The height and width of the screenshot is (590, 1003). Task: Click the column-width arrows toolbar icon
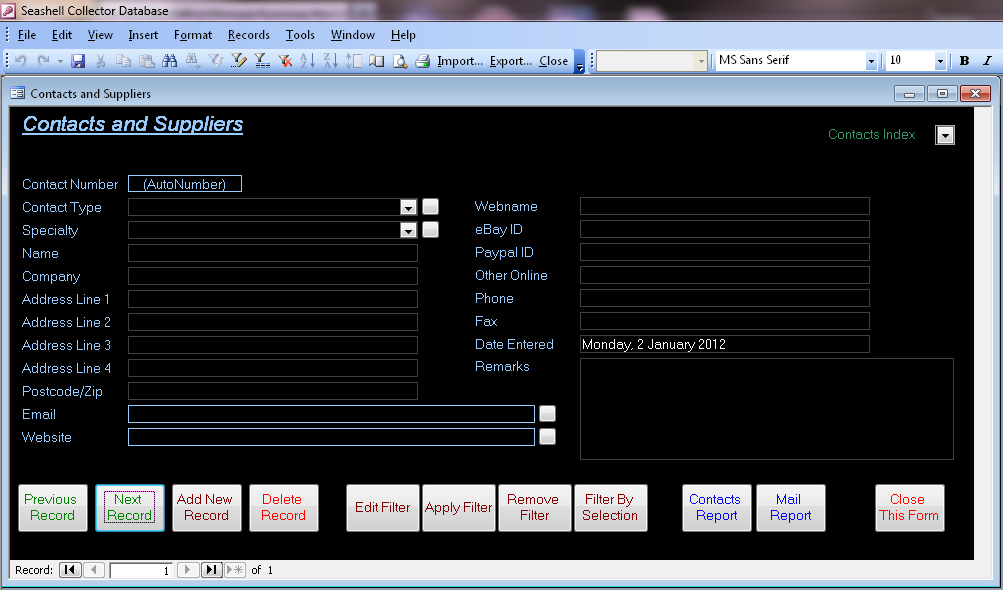[354, 61]
